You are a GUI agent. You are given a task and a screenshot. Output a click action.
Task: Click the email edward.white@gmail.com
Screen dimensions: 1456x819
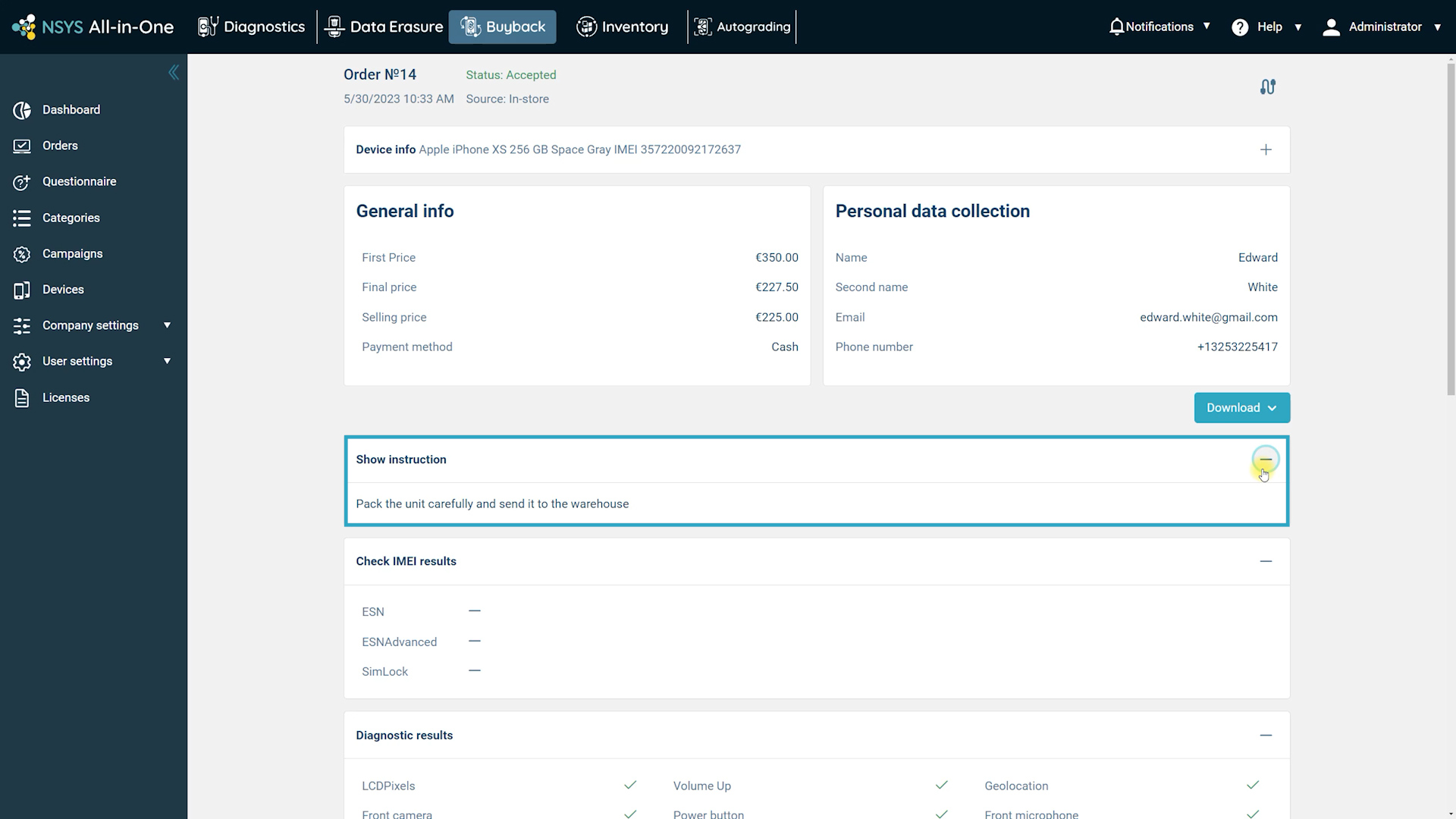[x=1208, y=317]
